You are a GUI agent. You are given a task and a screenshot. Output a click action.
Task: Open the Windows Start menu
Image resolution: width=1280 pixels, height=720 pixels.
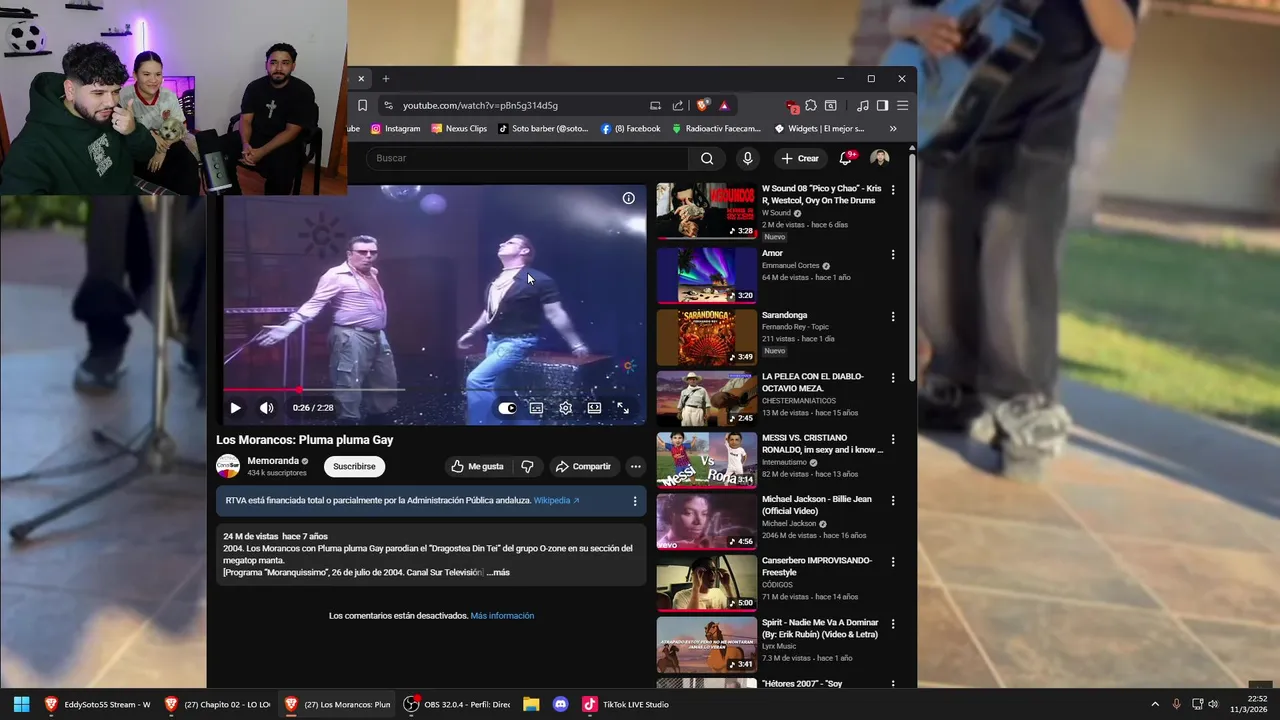(x=21, y=704)
